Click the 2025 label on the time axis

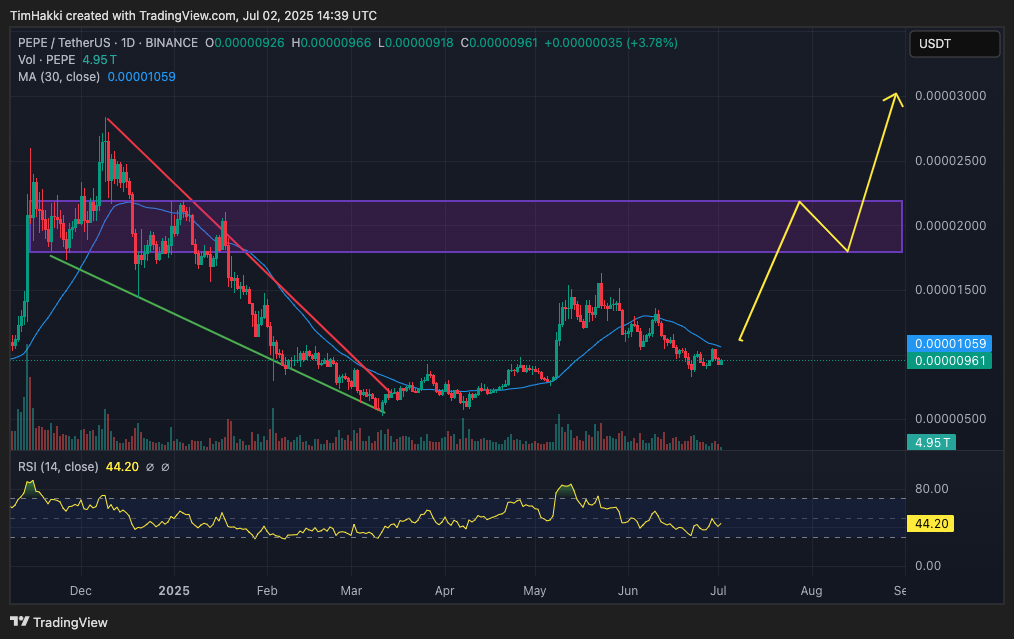(x=175, y=591)
